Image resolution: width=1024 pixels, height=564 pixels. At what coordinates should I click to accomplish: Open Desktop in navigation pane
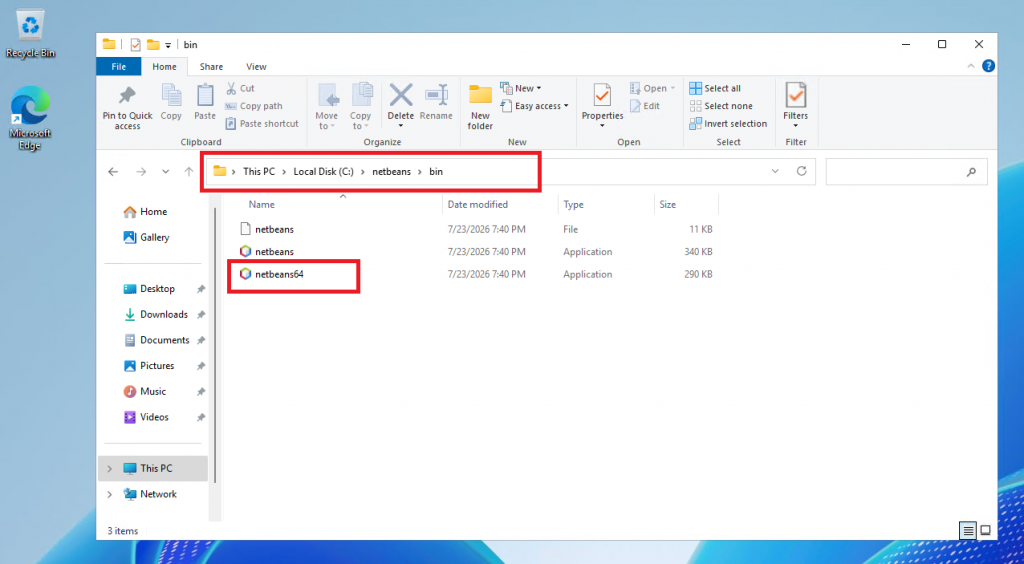coord(157,289)
